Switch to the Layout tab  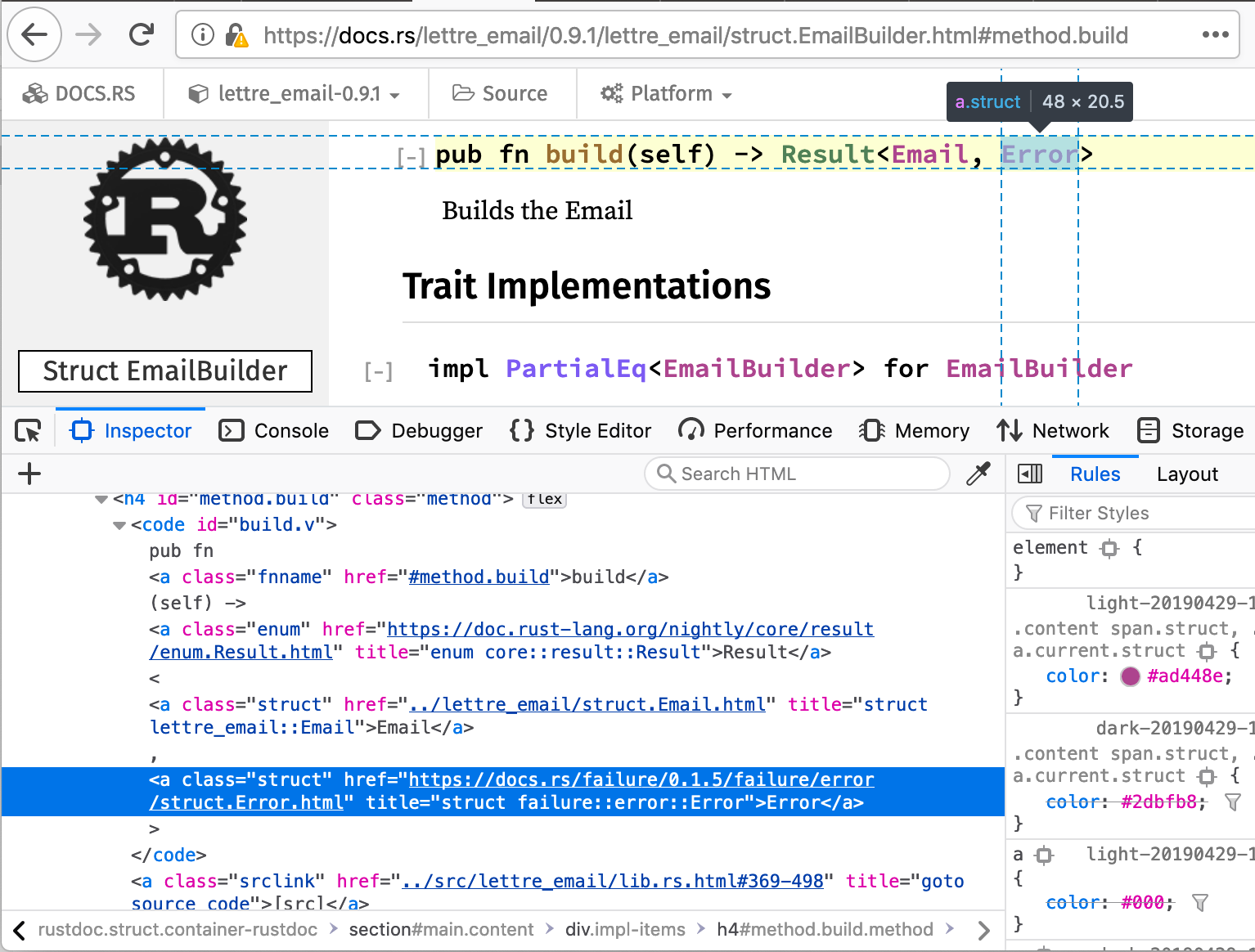click(1187, 474)
